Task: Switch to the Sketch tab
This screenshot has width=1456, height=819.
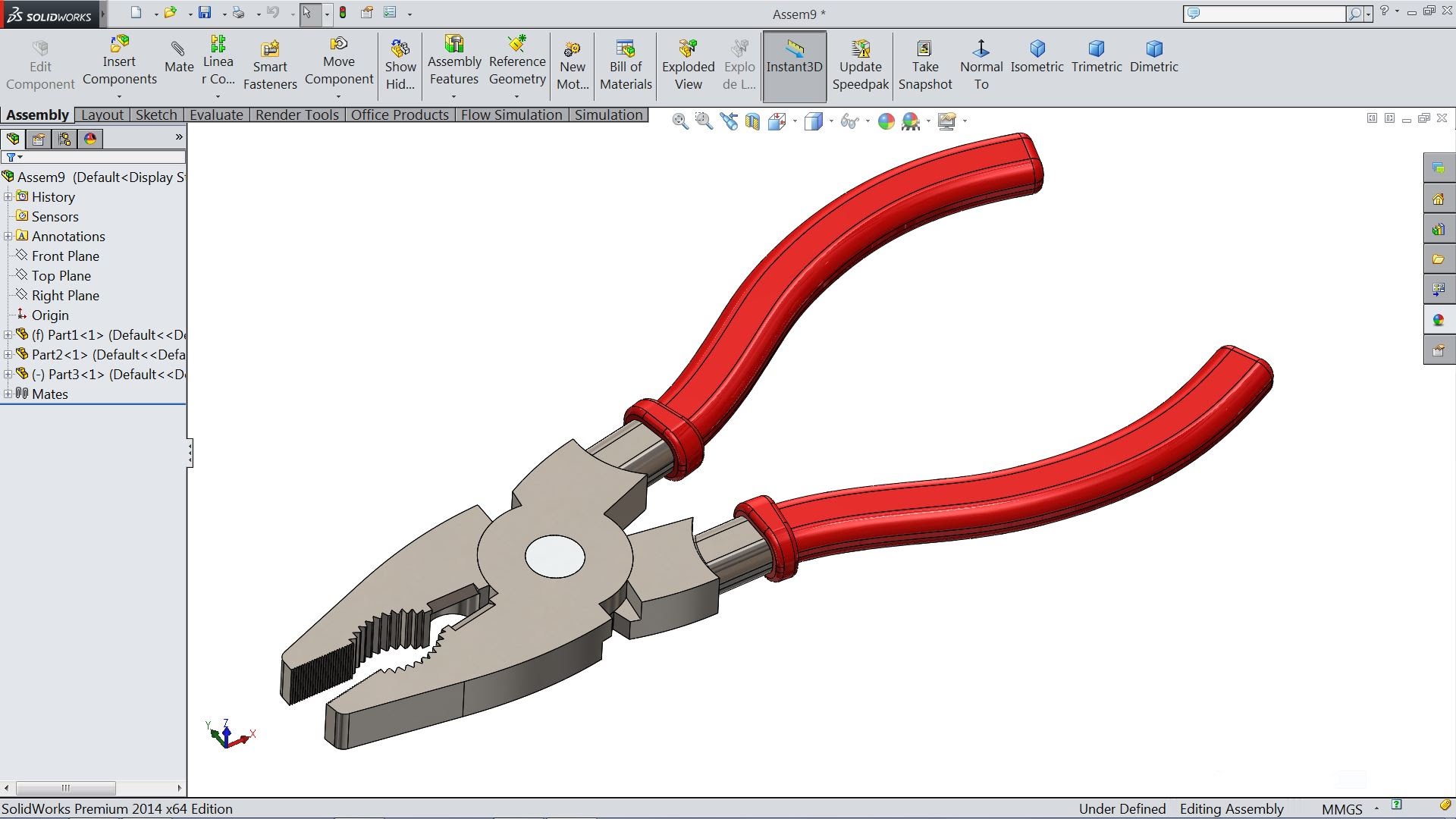Action: (x=156, y=115)
